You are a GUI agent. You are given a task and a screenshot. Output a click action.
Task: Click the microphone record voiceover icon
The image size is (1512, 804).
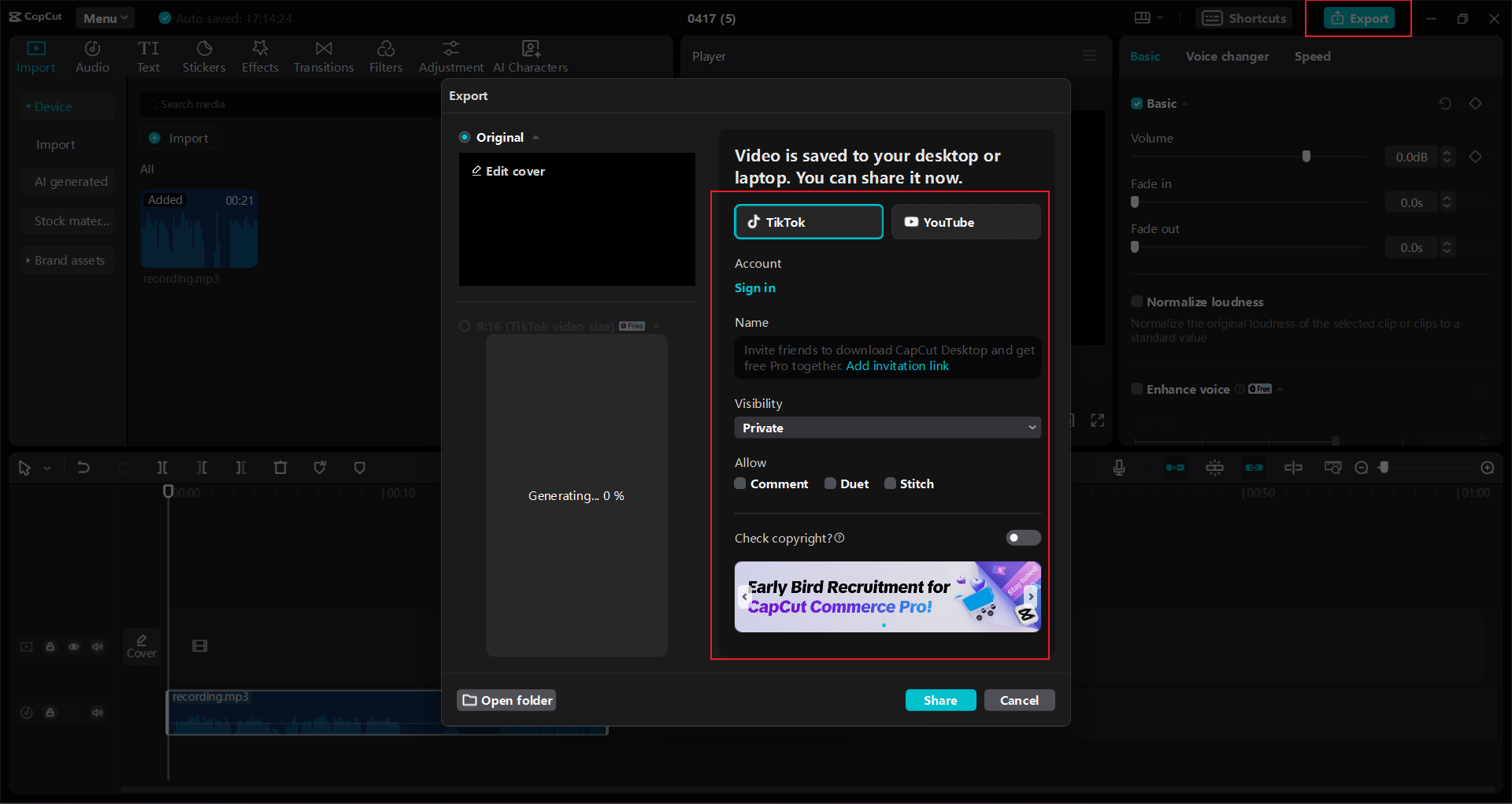(x=1119, y=468)
